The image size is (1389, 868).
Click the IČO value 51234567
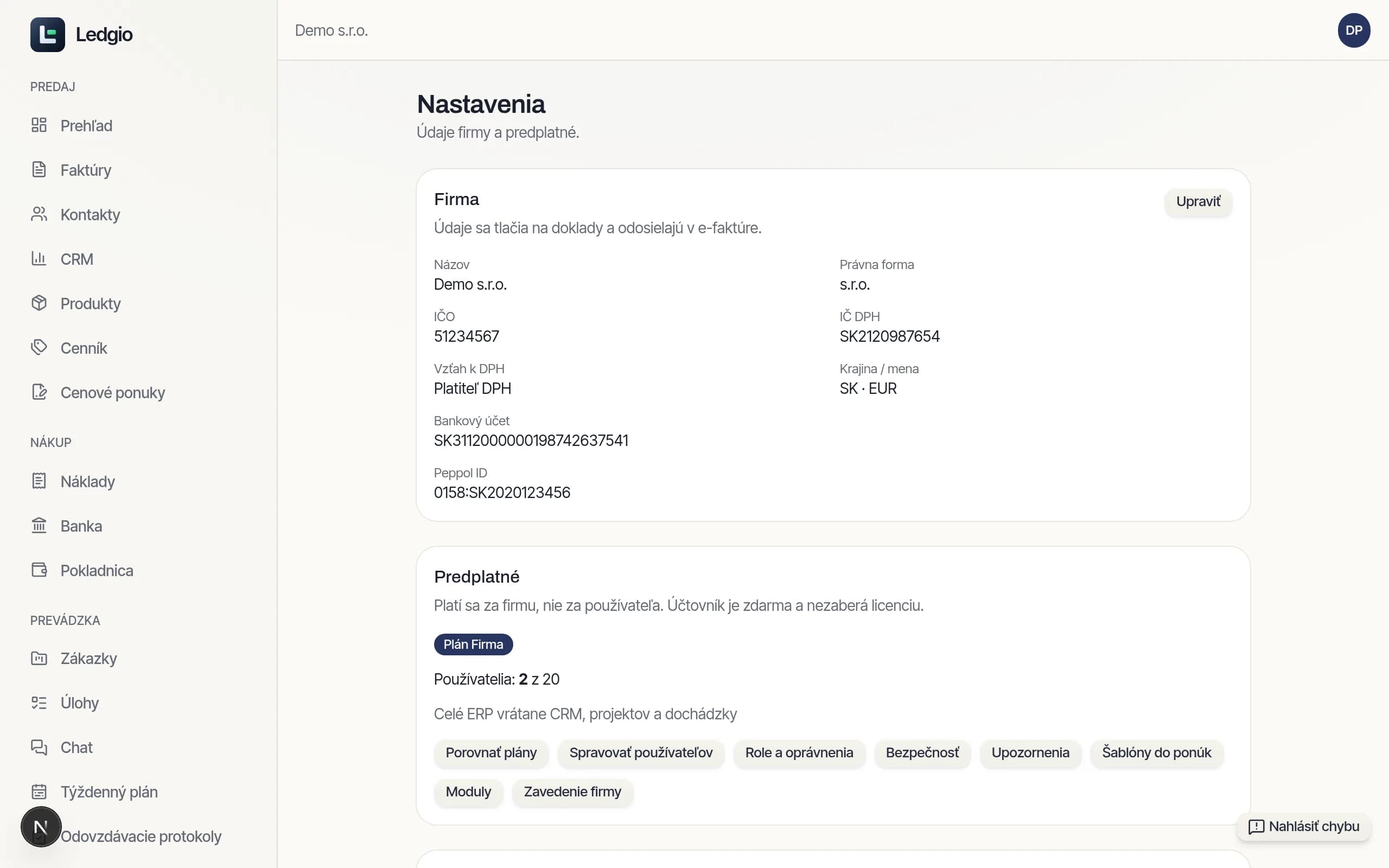tap(466, 336)
